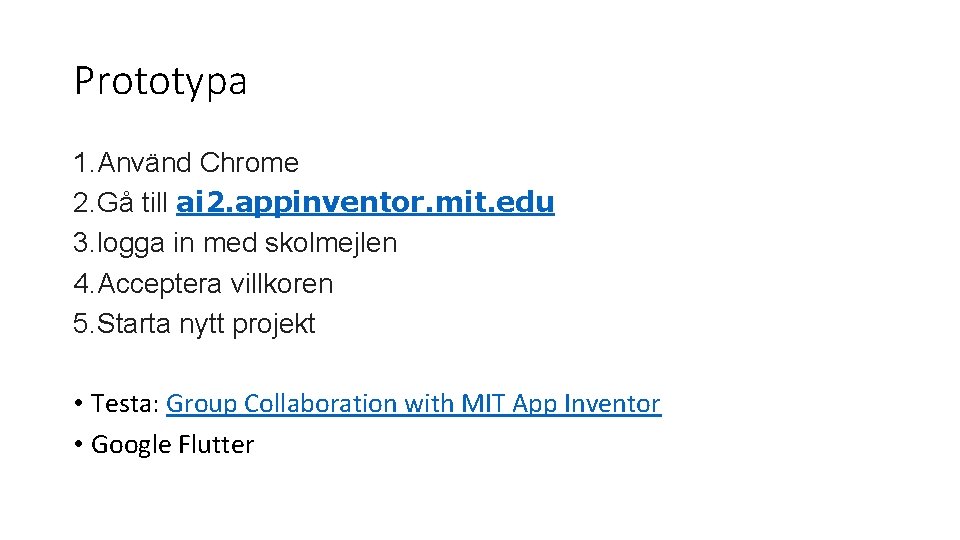Click the list number 3 marker
The height and width of the screenshot is (540, 960).
pos(80,243)
